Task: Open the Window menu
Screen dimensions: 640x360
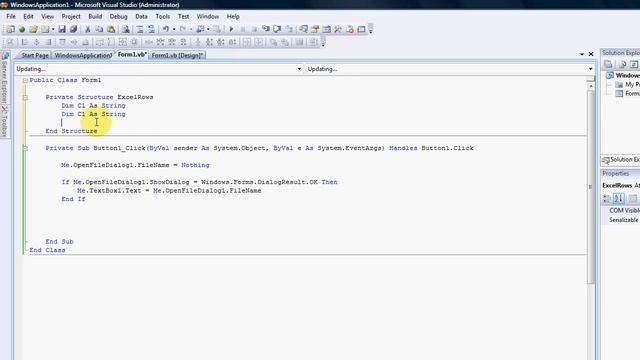Action: point(208,16)
